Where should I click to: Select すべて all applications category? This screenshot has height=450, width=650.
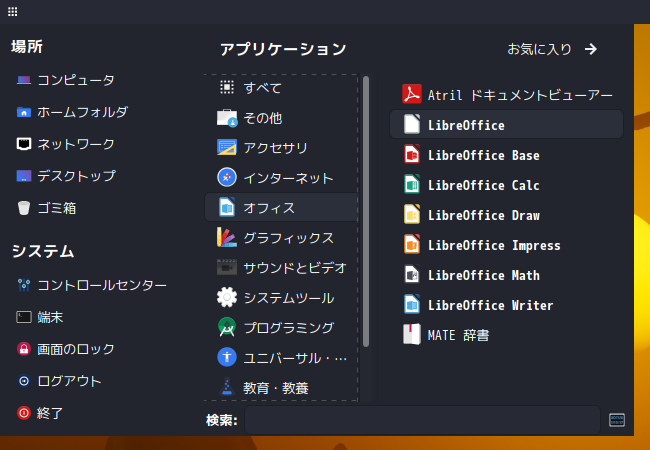(281, 88)
